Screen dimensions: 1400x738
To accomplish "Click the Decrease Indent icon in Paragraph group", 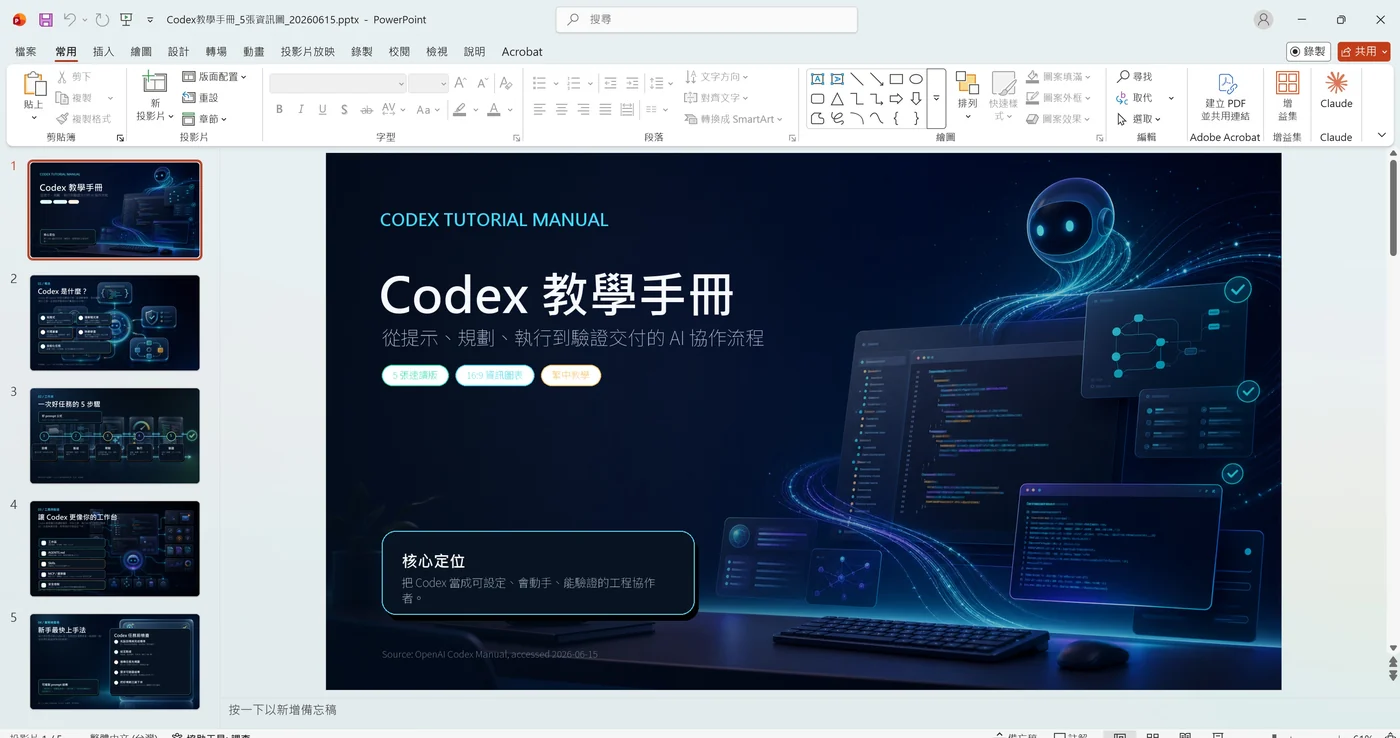I will tap(611, 83).
